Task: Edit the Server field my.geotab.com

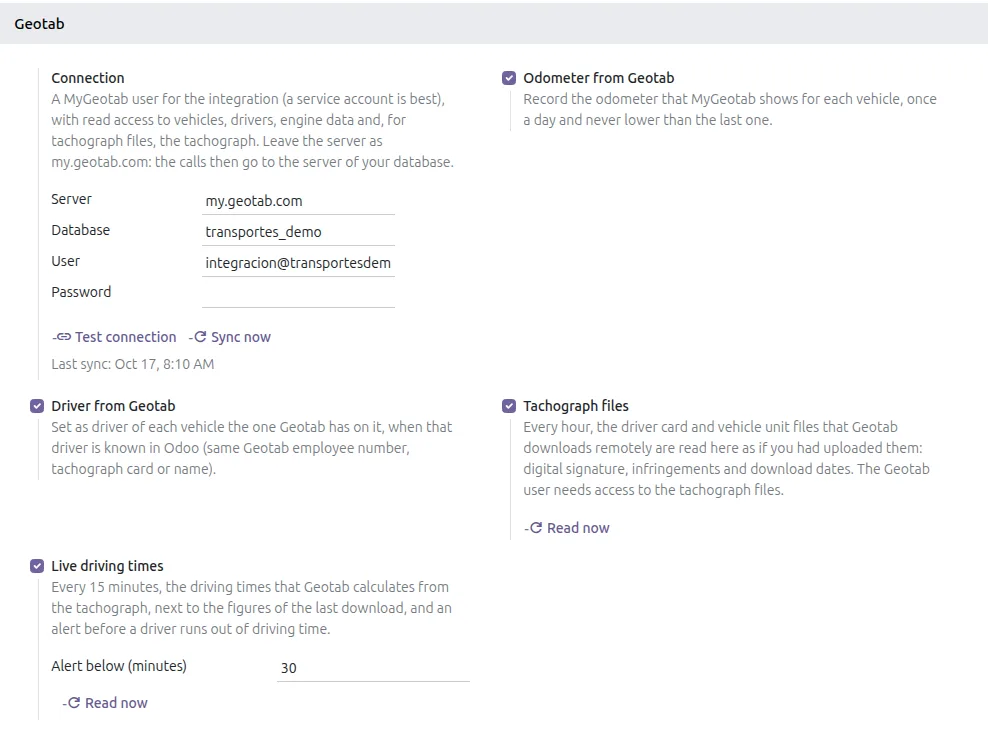Action: coord(298,201)
